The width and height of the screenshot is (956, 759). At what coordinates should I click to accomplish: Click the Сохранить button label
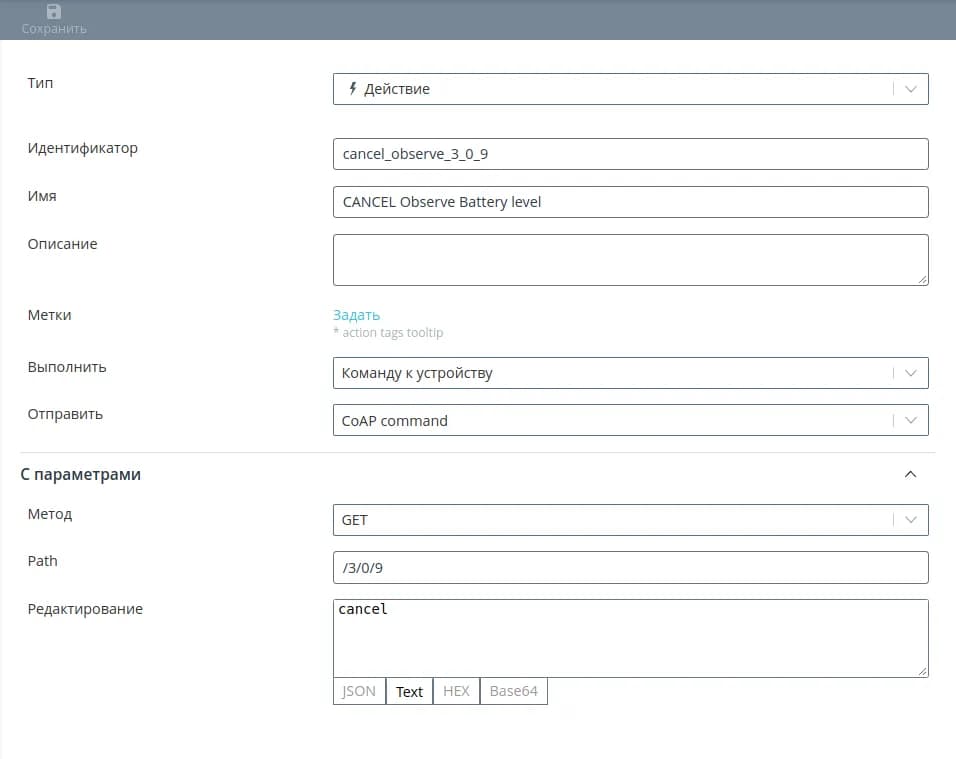tap(54, 29)
